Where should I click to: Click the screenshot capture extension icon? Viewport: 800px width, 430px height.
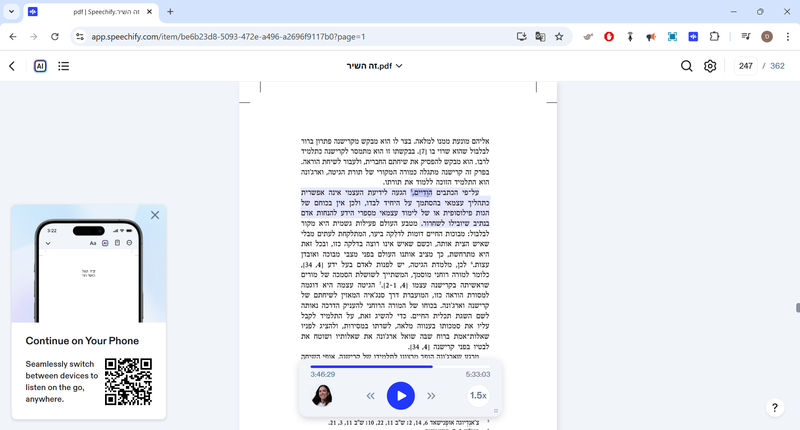click(x=672, y=37)
